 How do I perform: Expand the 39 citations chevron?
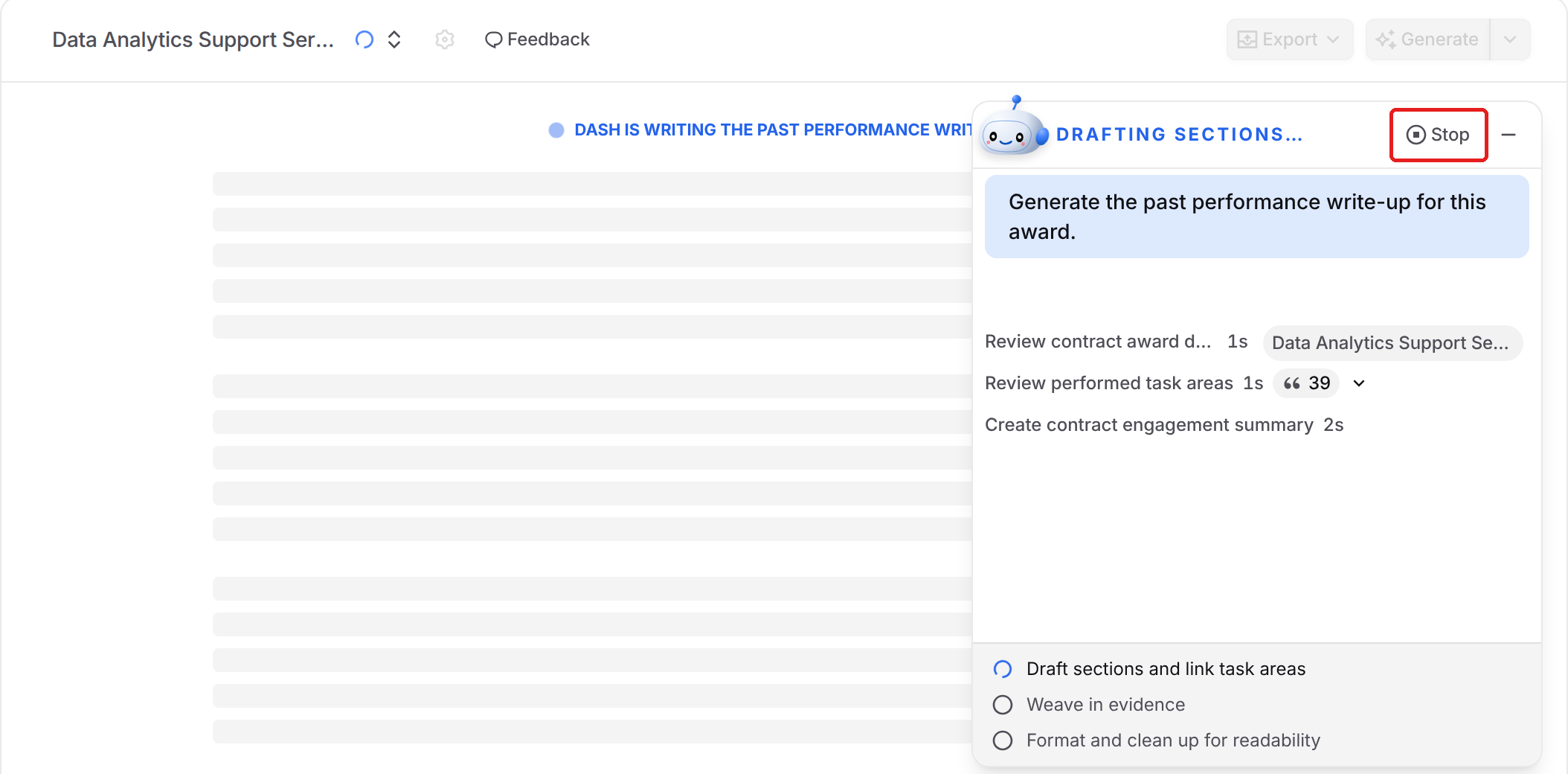[1359, 383]
